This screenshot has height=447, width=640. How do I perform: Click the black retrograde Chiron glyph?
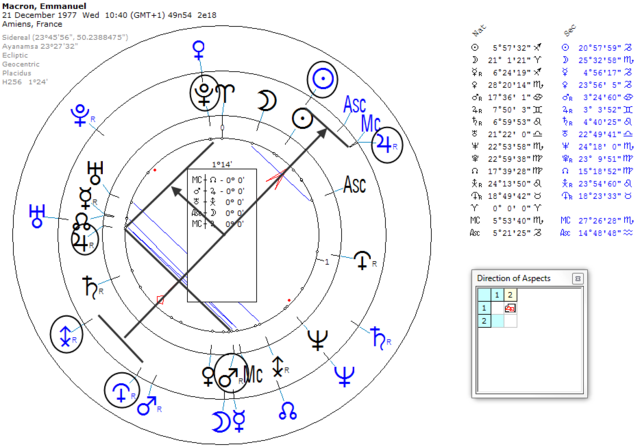[280, 367]
